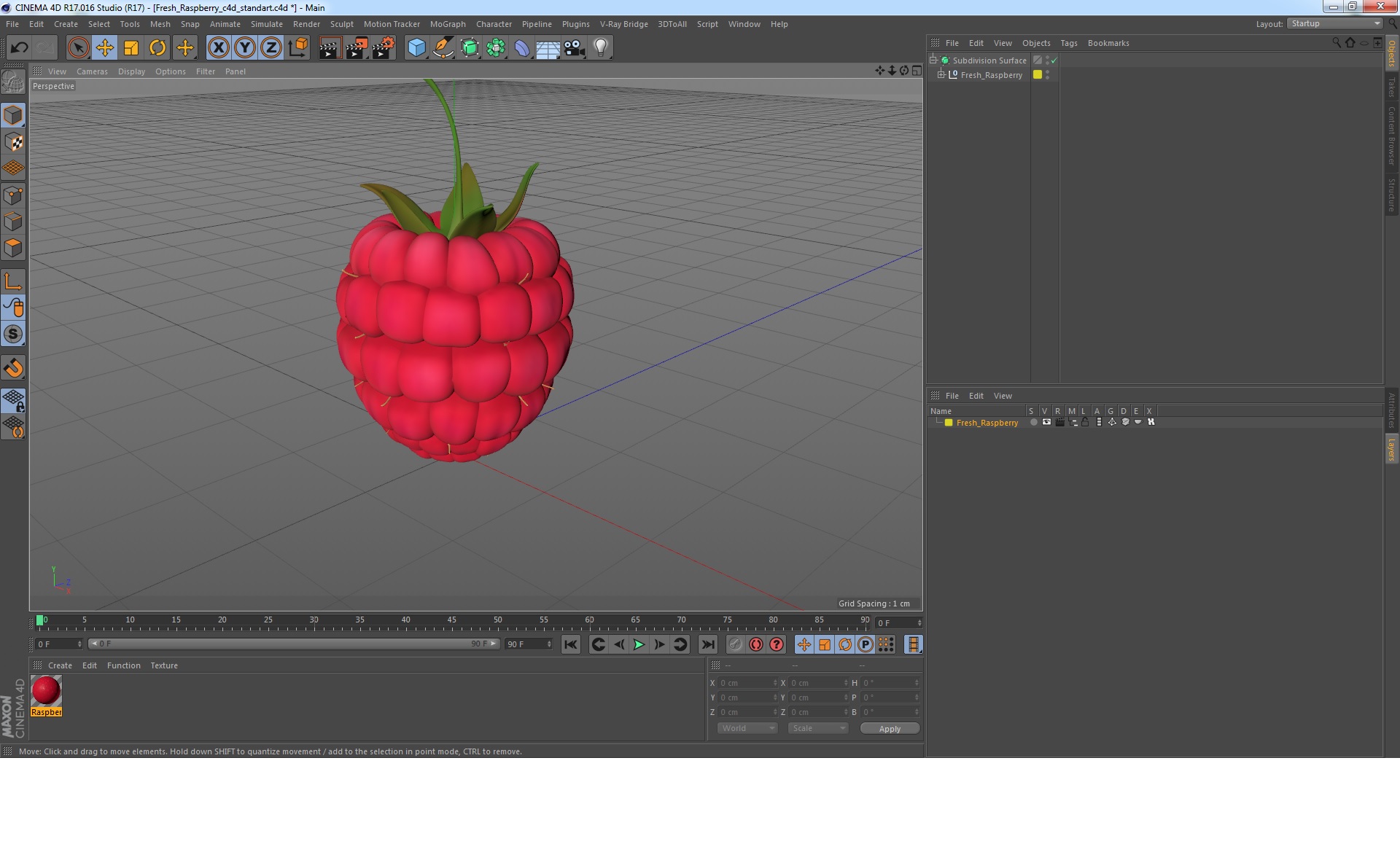1400x844 pixels.
Task: Switch to Polygons mode
Action: coord(13,248)
